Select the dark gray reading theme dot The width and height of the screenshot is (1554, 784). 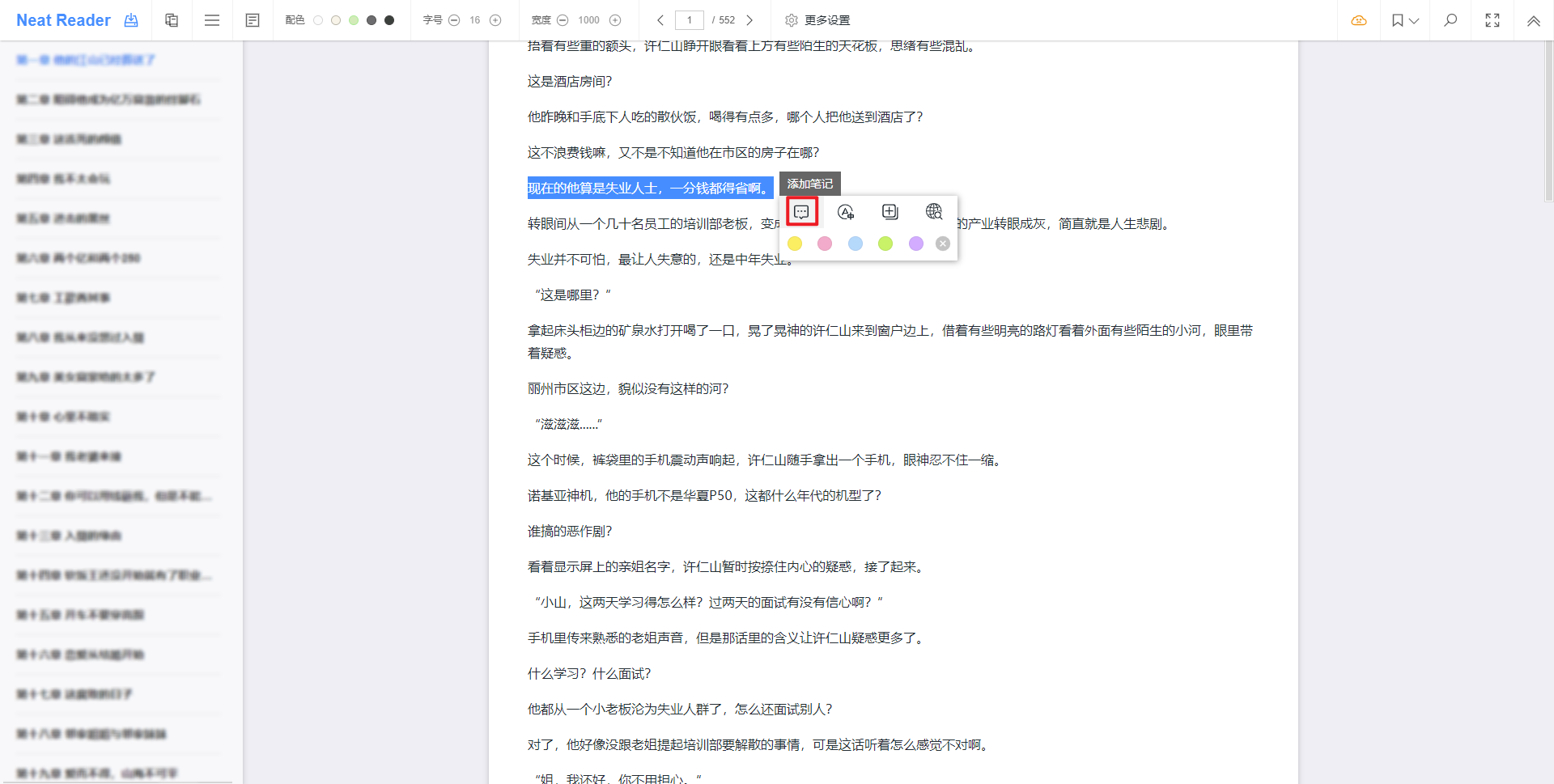tap(372, 19)
